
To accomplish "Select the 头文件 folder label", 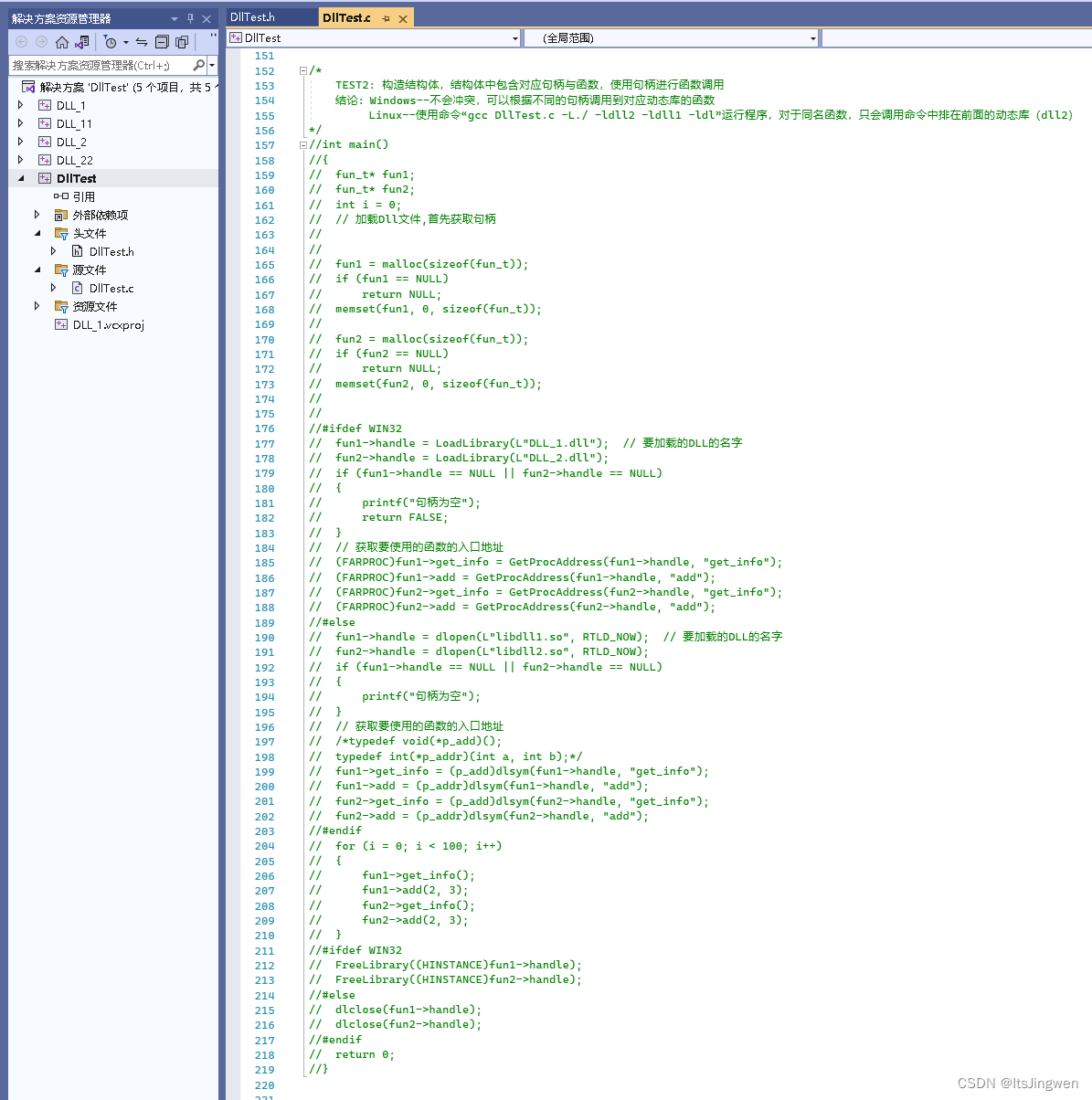I will pyautogui.click(x=90, y=233).
